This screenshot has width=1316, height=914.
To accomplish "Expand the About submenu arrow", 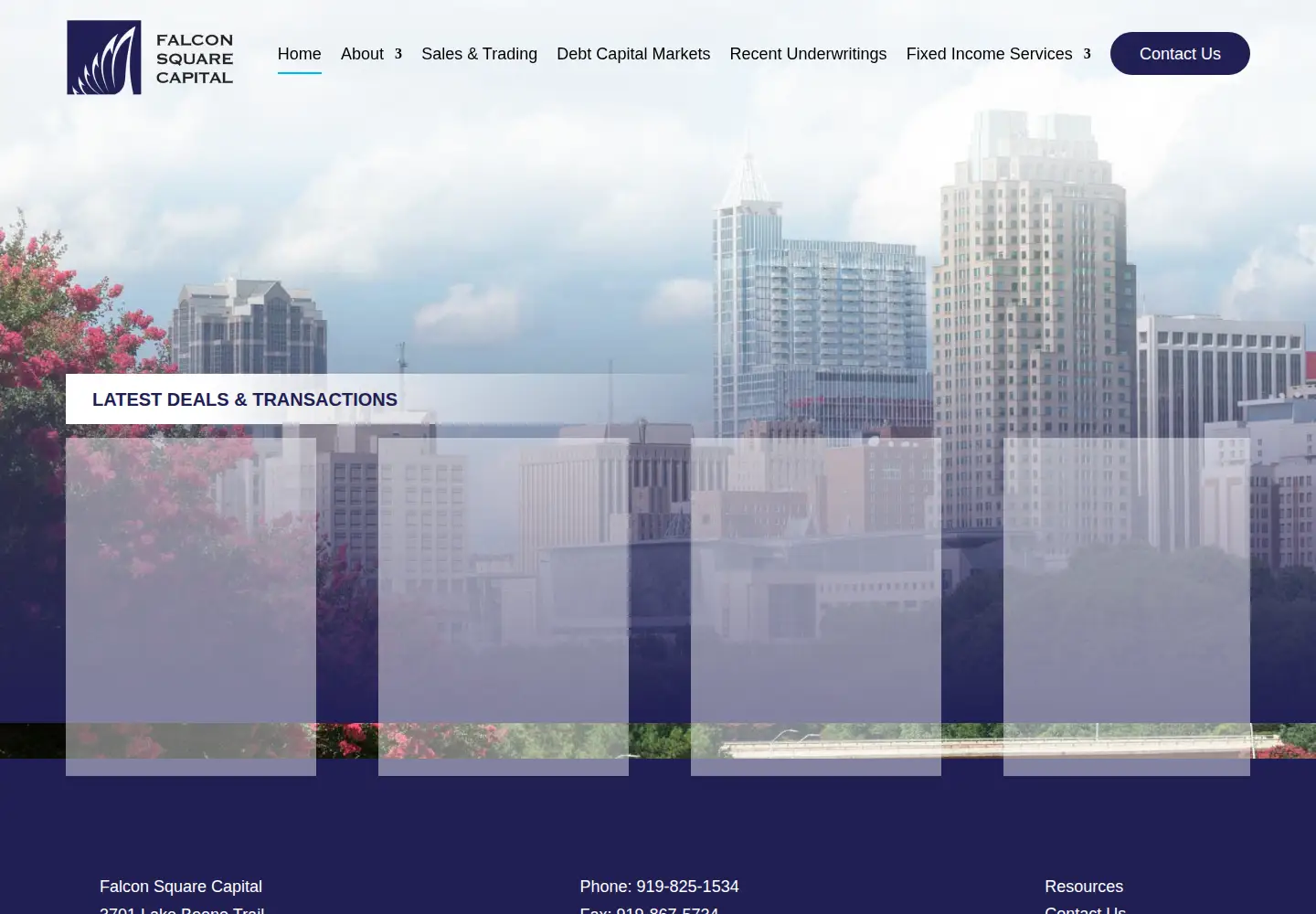I will pos(398,54).
